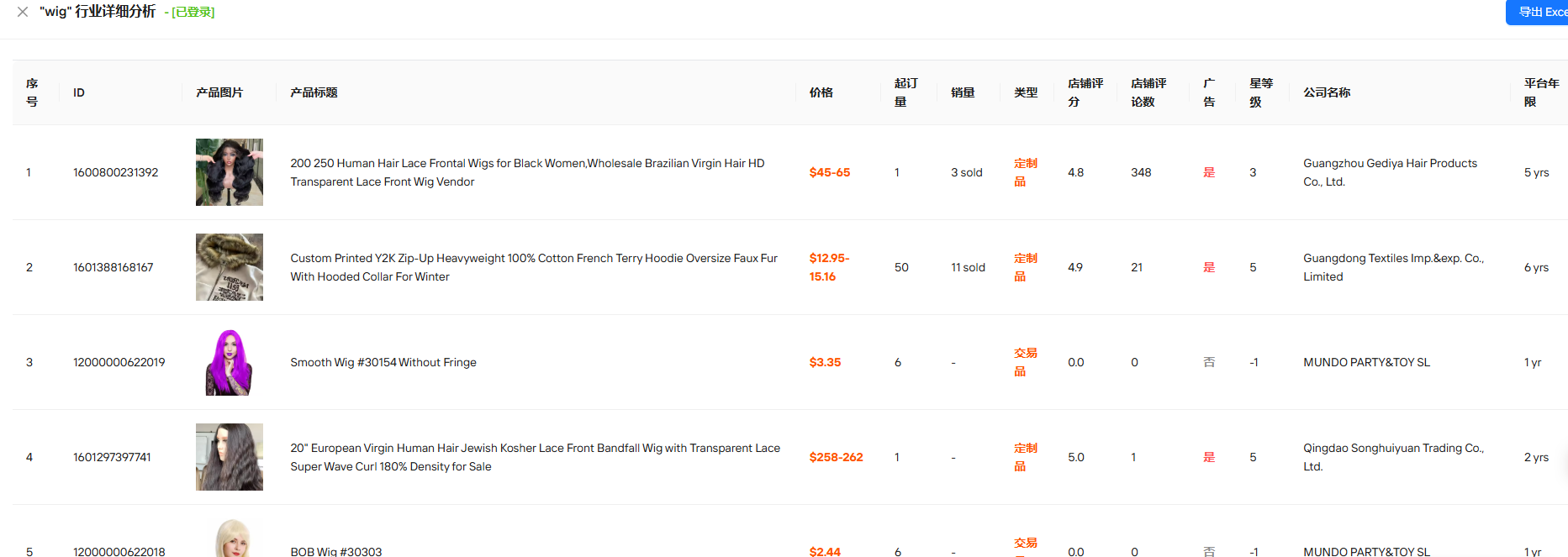1568x557 pixels.
Task: Click the 价格 column header
Action: pyautogui.click(x=821, y=92)
